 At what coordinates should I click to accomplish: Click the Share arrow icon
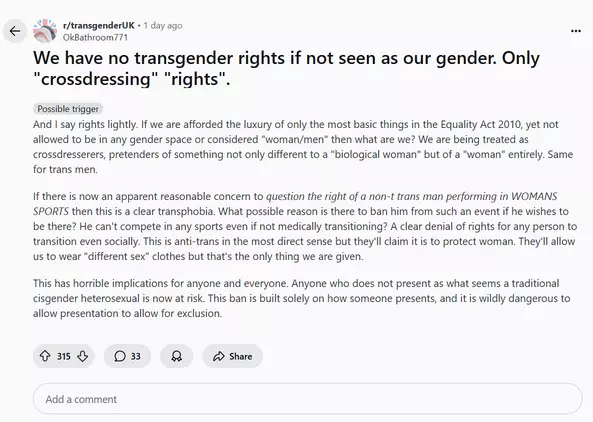tap(219, 356)
